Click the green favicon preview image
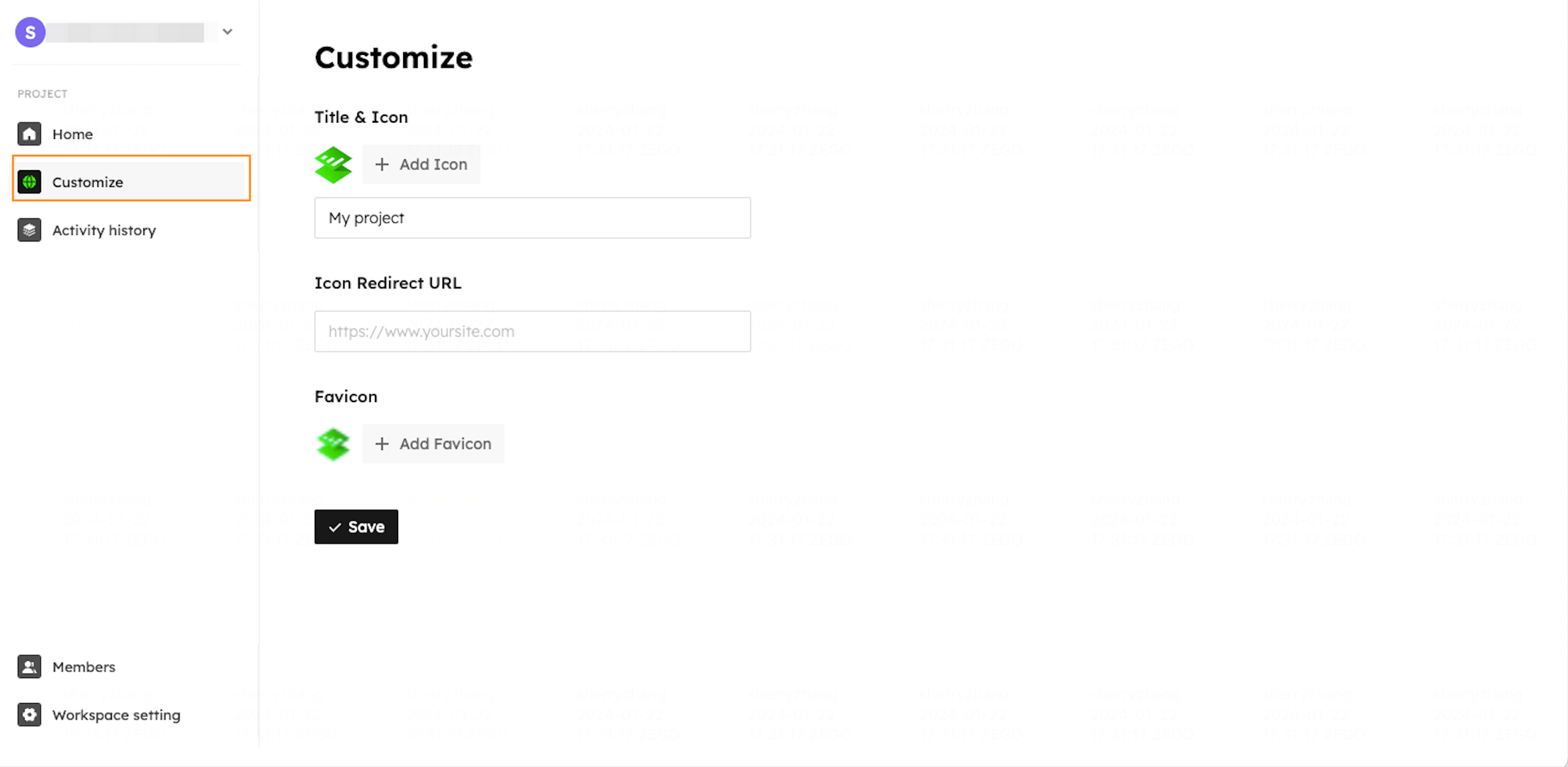The width and height of the screenshot is (1568, 767). [x=333, y=444]
